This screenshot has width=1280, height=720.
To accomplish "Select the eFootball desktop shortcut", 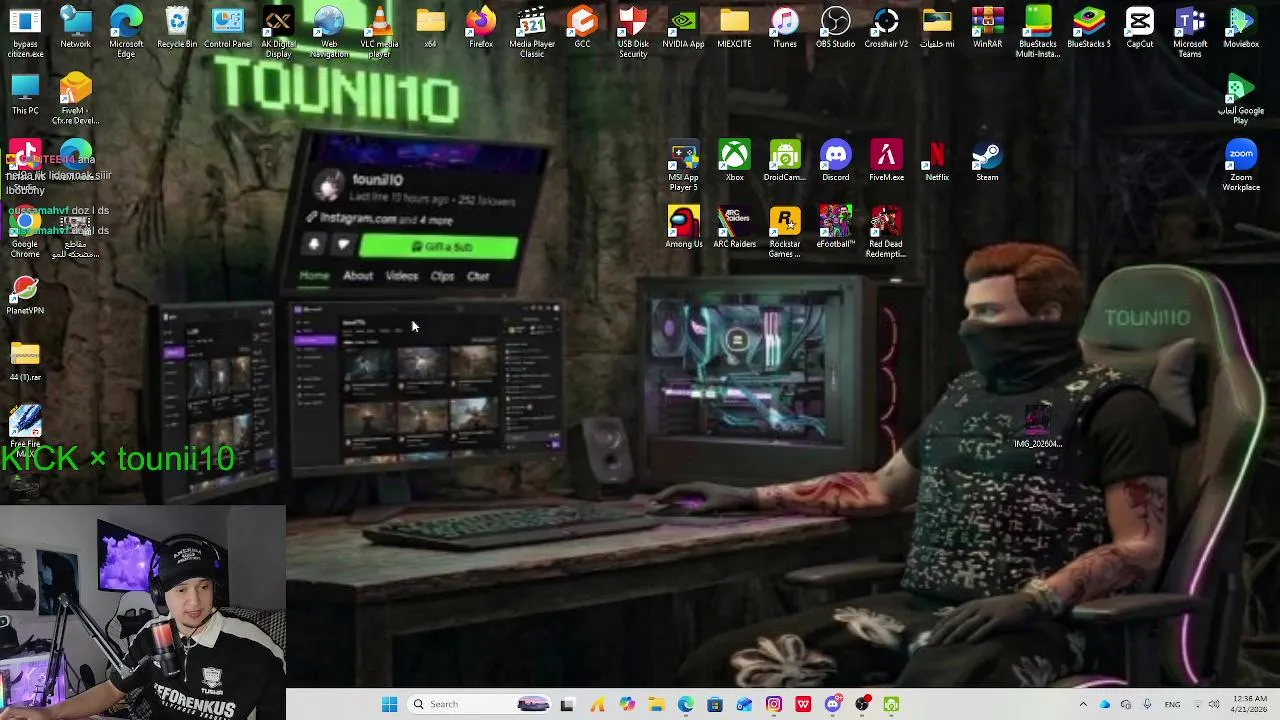I will (835, 227).
